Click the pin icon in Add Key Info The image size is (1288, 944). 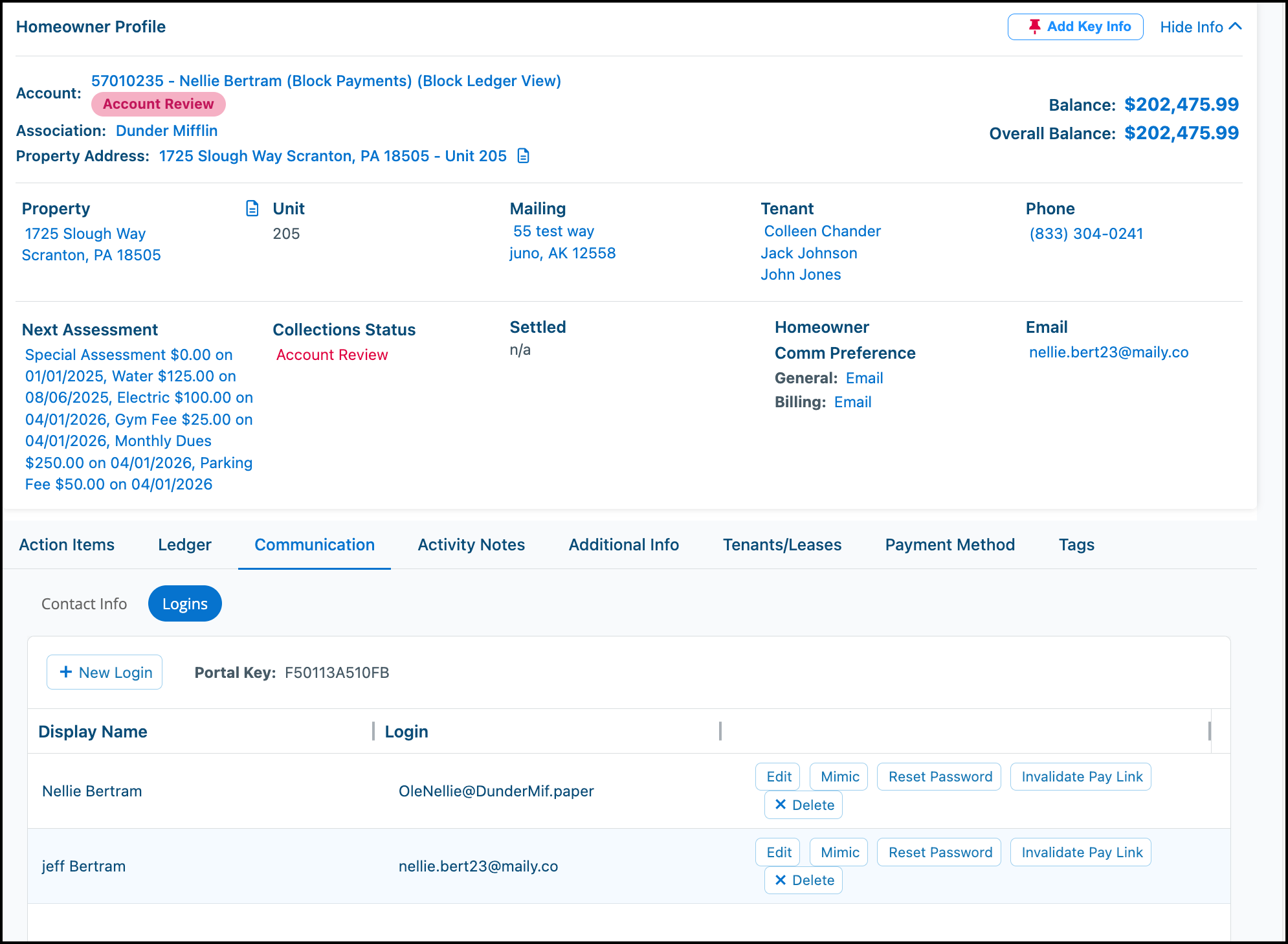tap(1034, 27)
